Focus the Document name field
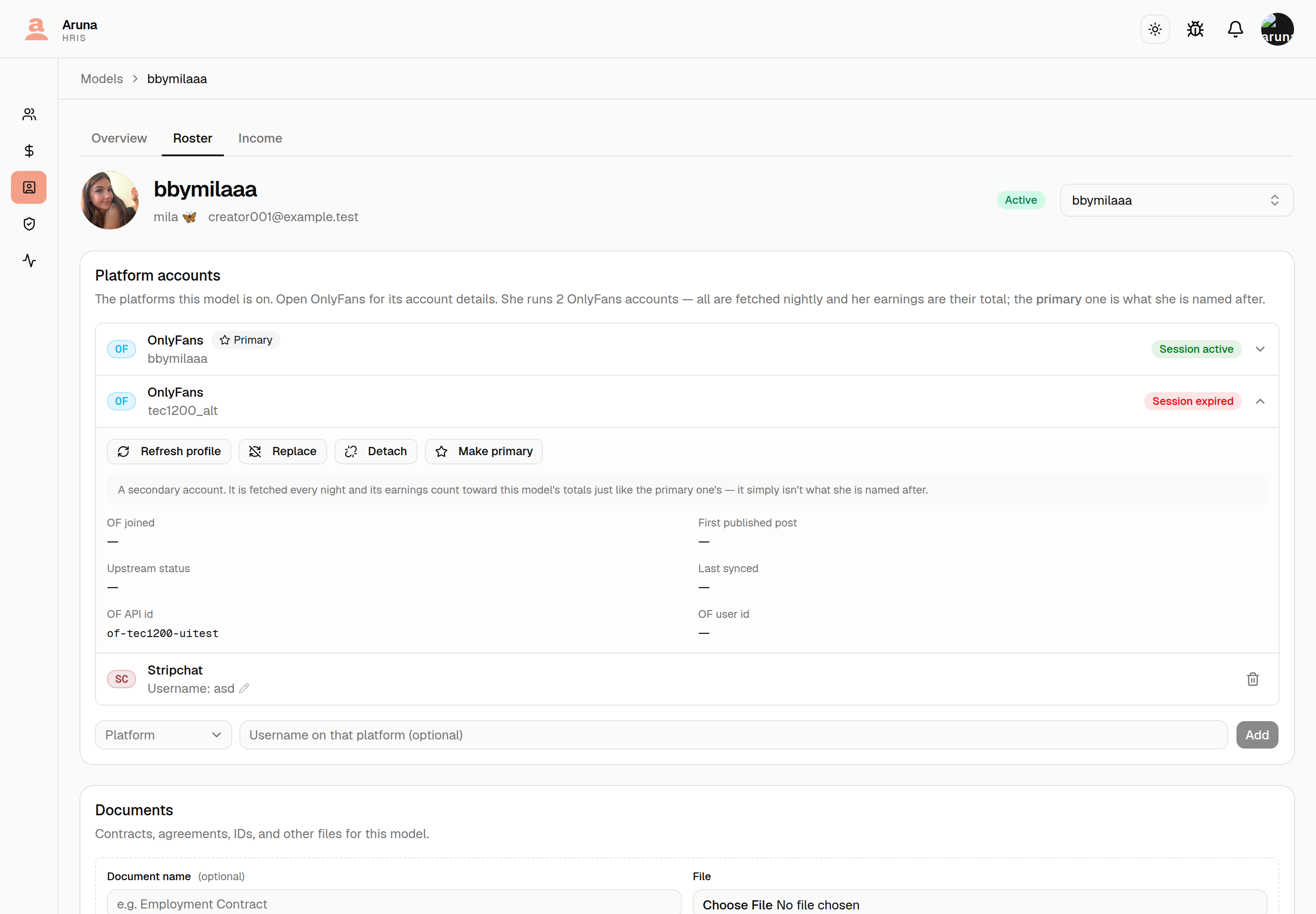The image size is (1316, 914). [394, 903]
